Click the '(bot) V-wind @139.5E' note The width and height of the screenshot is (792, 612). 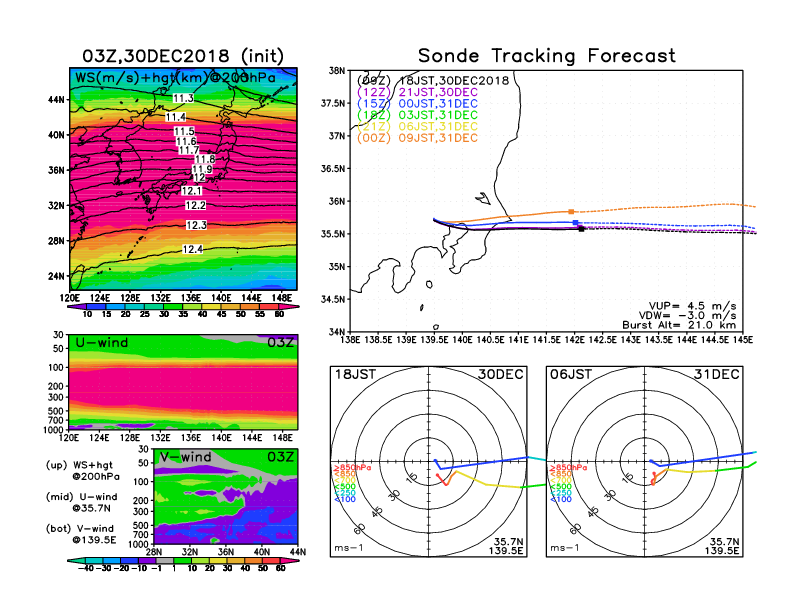pos(81,534)
